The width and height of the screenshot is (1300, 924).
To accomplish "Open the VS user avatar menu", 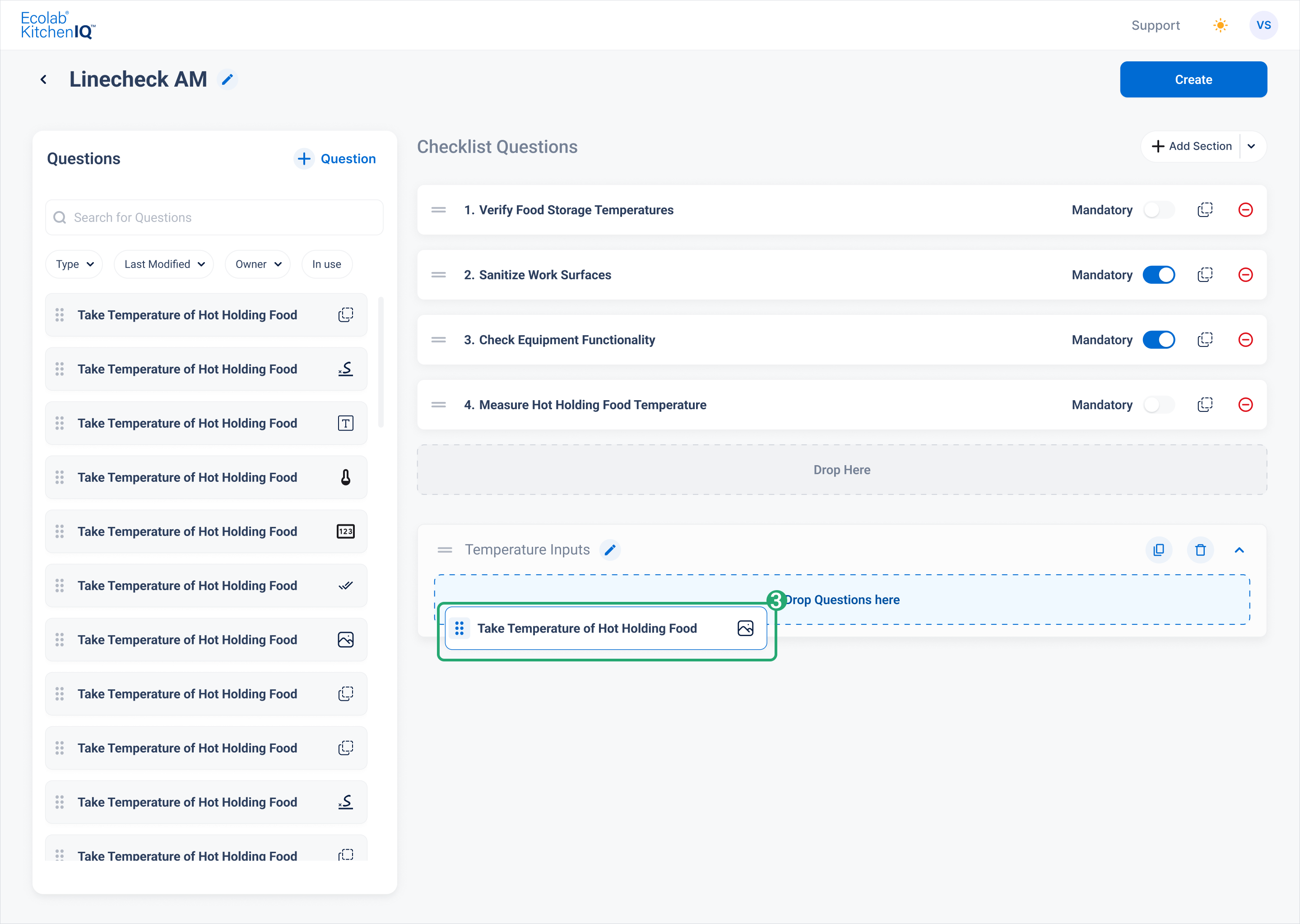I will click(1263, 25).
